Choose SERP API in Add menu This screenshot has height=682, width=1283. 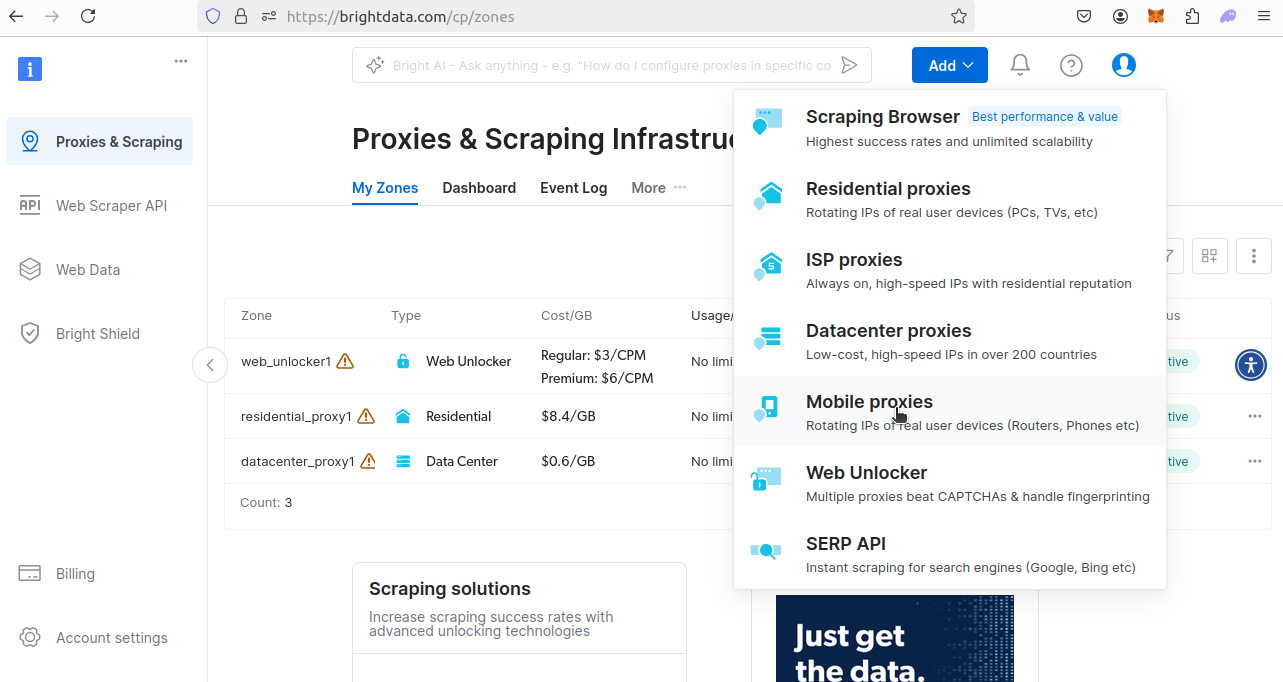pos(950,554)
